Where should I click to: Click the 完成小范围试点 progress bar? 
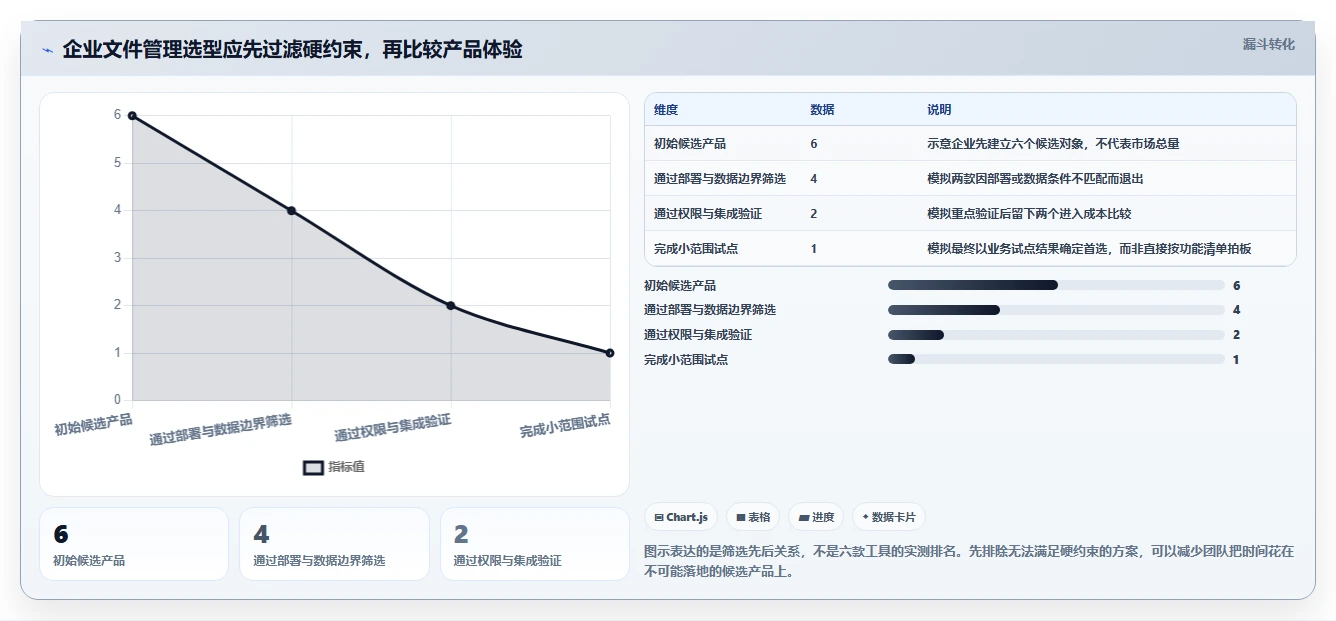[1056, 359]
